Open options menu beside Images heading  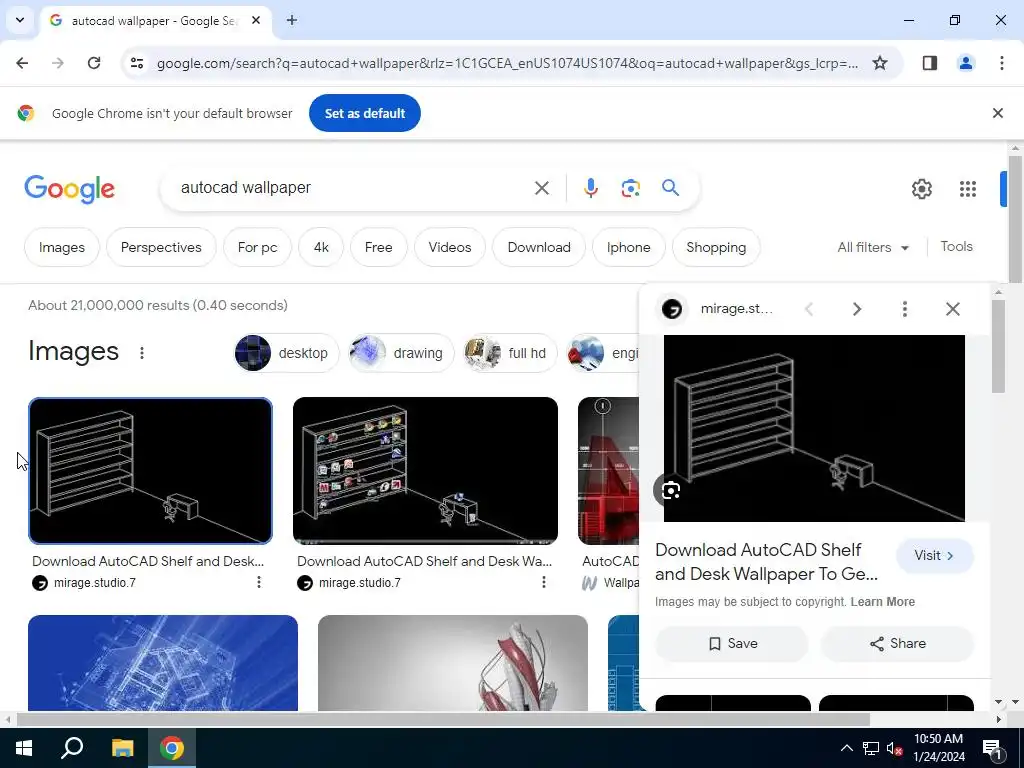[142, 353]
